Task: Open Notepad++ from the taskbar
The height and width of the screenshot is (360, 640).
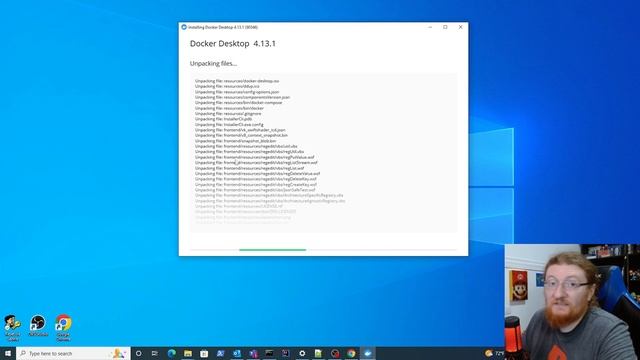Action: click(318, 353)
